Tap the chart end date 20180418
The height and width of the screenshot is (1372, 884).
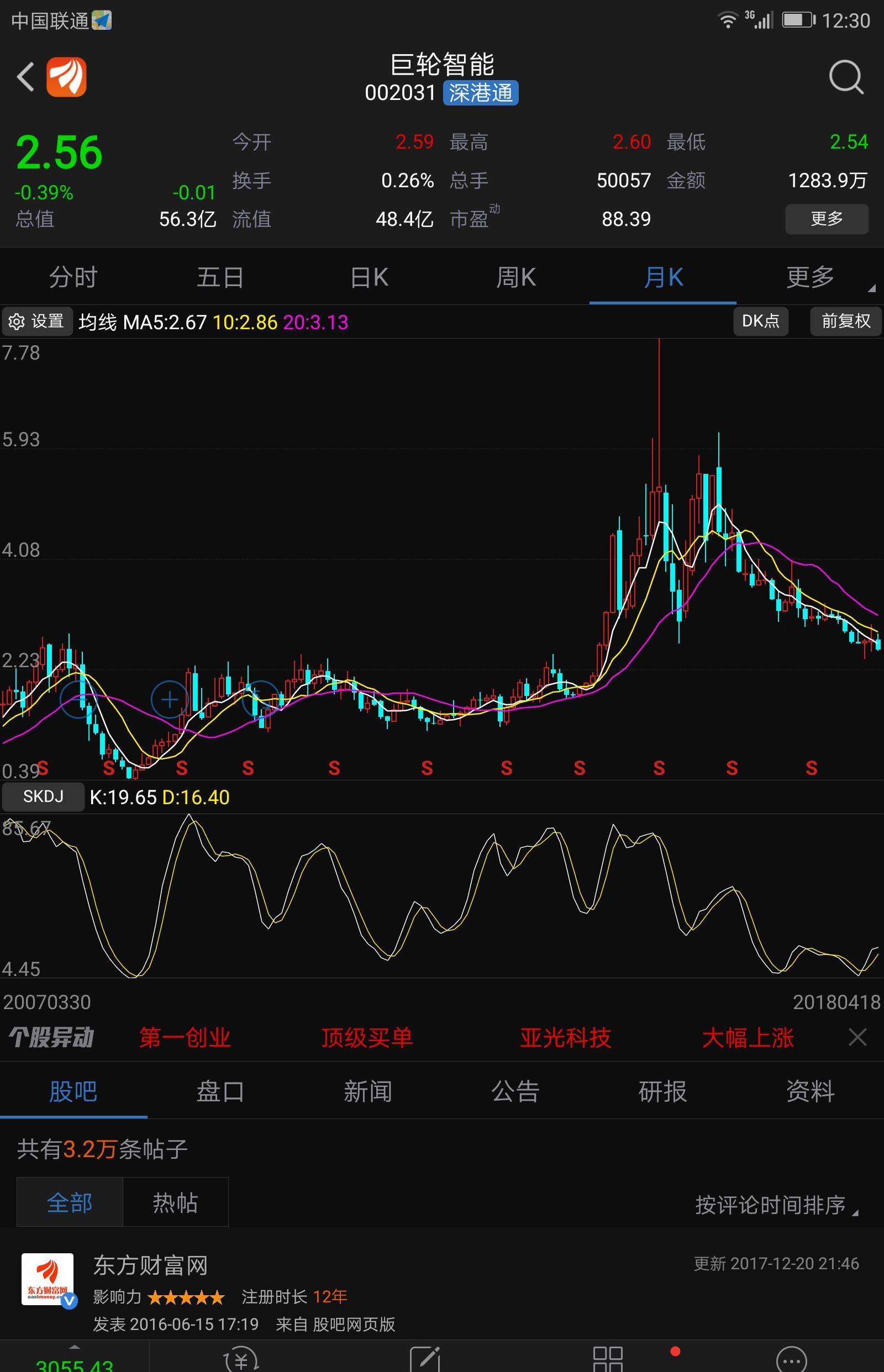(836, 1002)
